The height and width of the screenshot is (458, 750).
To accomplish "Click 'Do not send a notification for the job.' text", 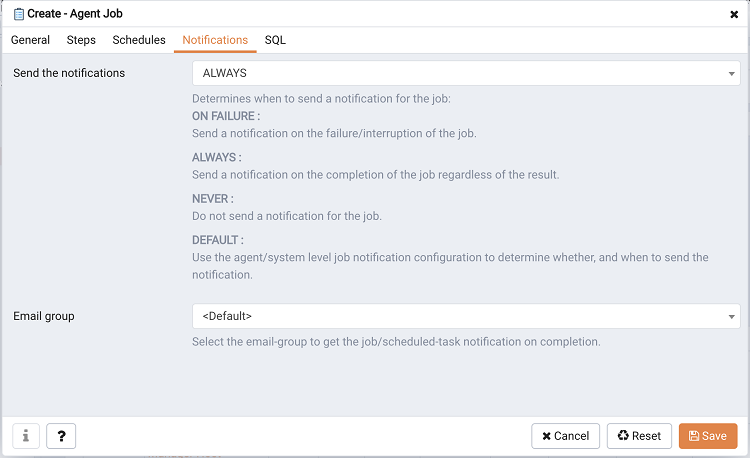I will click(287, 216).
